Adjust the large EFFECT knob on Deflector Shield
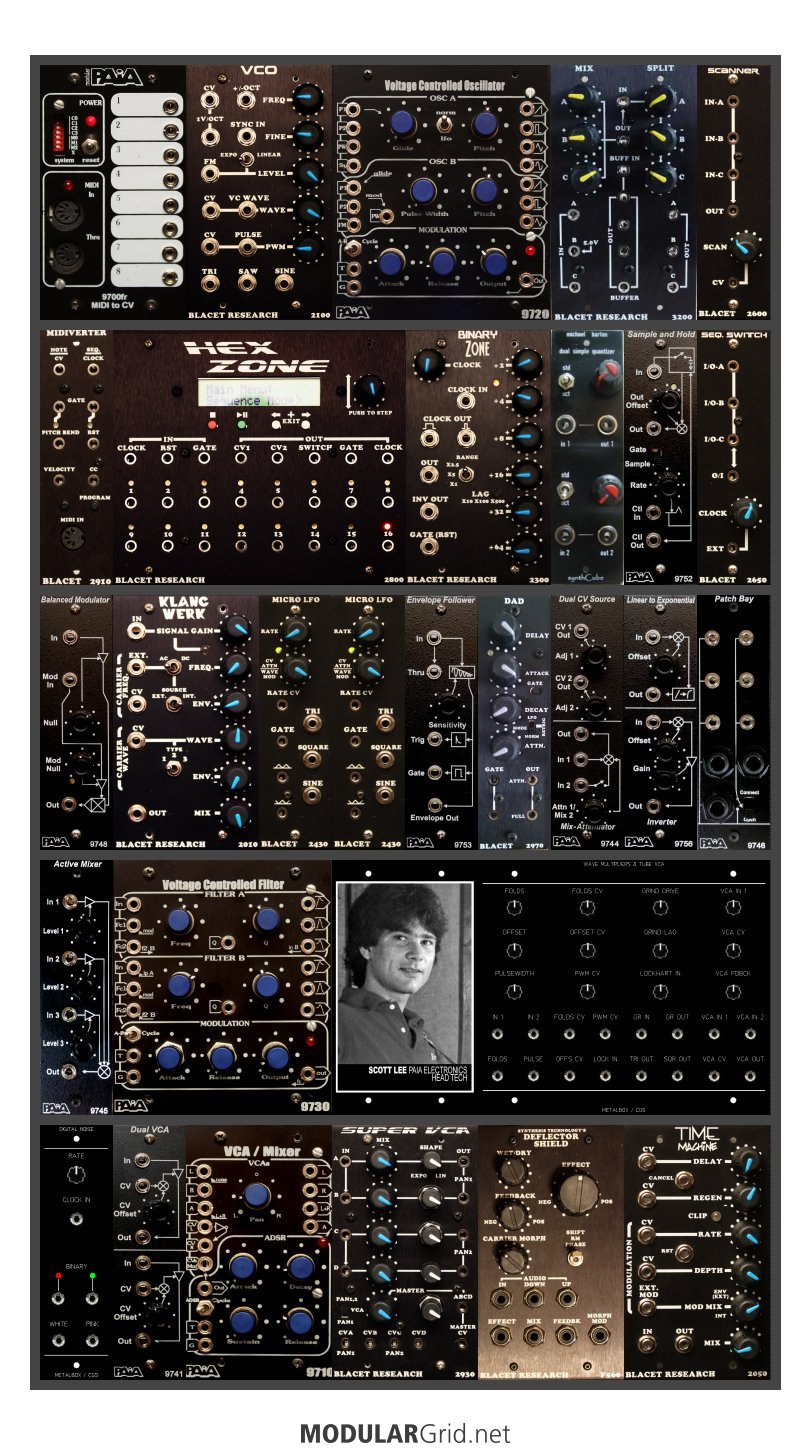 tap(577, 1193)
